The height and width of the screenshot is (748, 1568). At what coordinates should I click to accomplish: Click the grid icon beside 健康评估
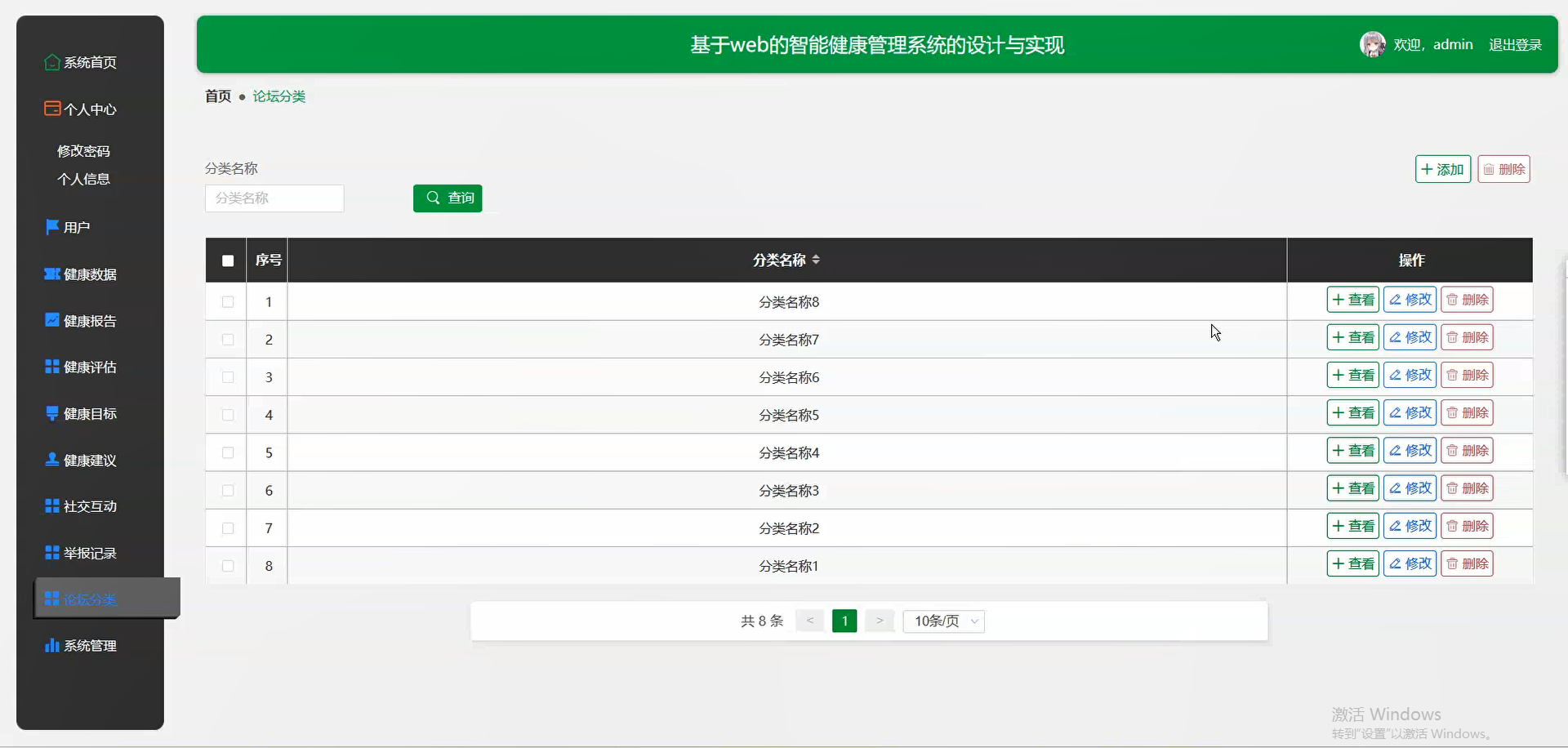coord(52,367)
